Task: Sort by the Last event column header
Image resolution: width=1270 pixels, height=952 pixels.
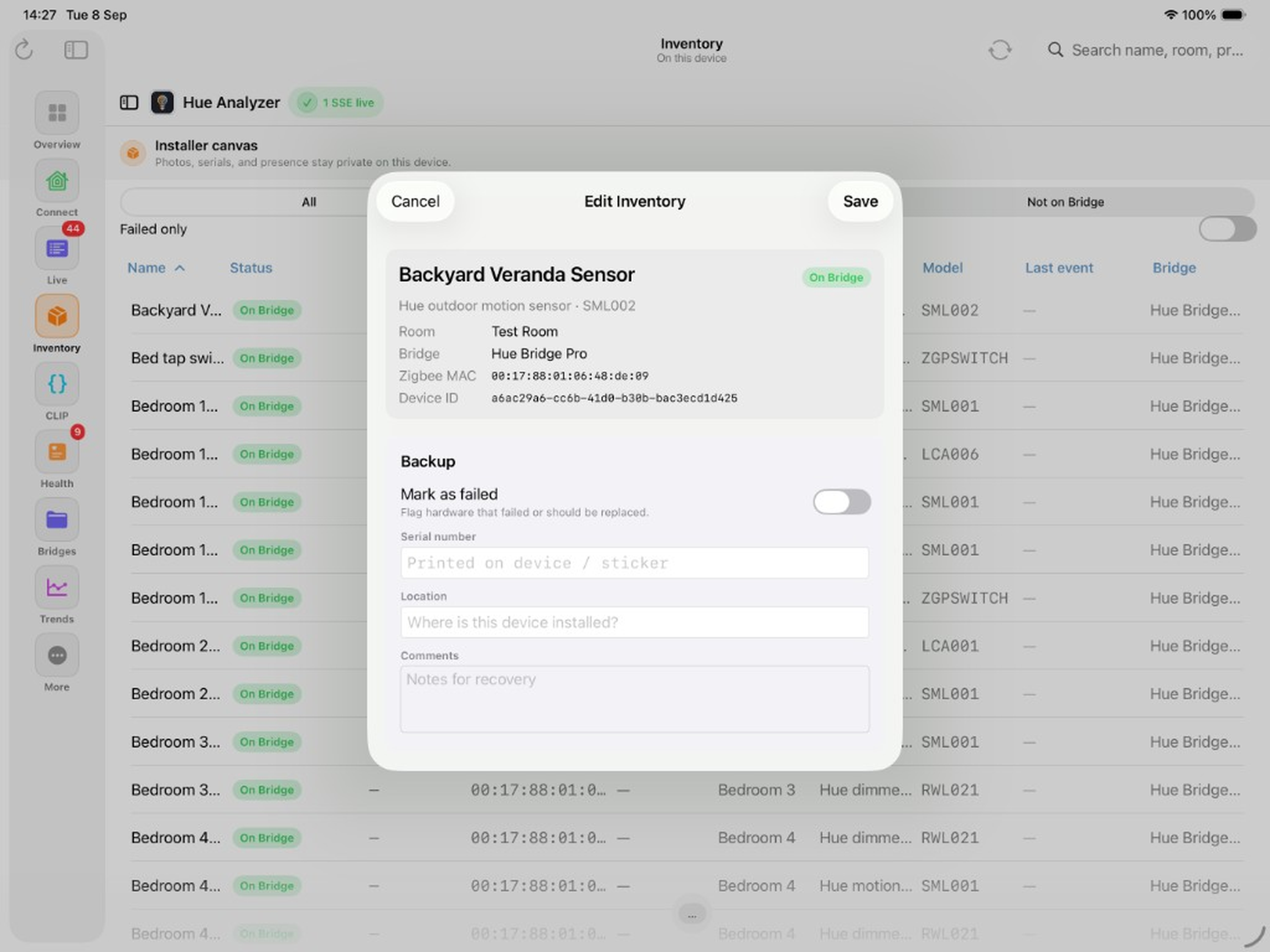Action: tap(1059, 268)
